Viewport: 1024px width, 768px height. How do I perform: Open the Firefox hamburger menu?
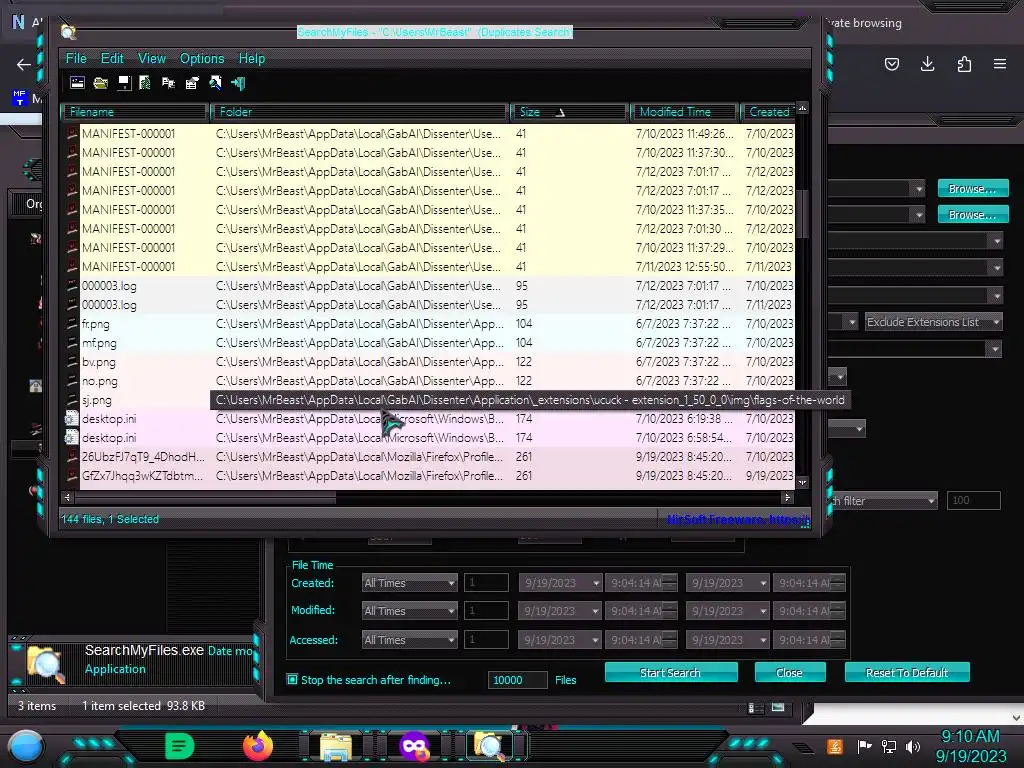pyautogui.click(x=1000, y=64)
